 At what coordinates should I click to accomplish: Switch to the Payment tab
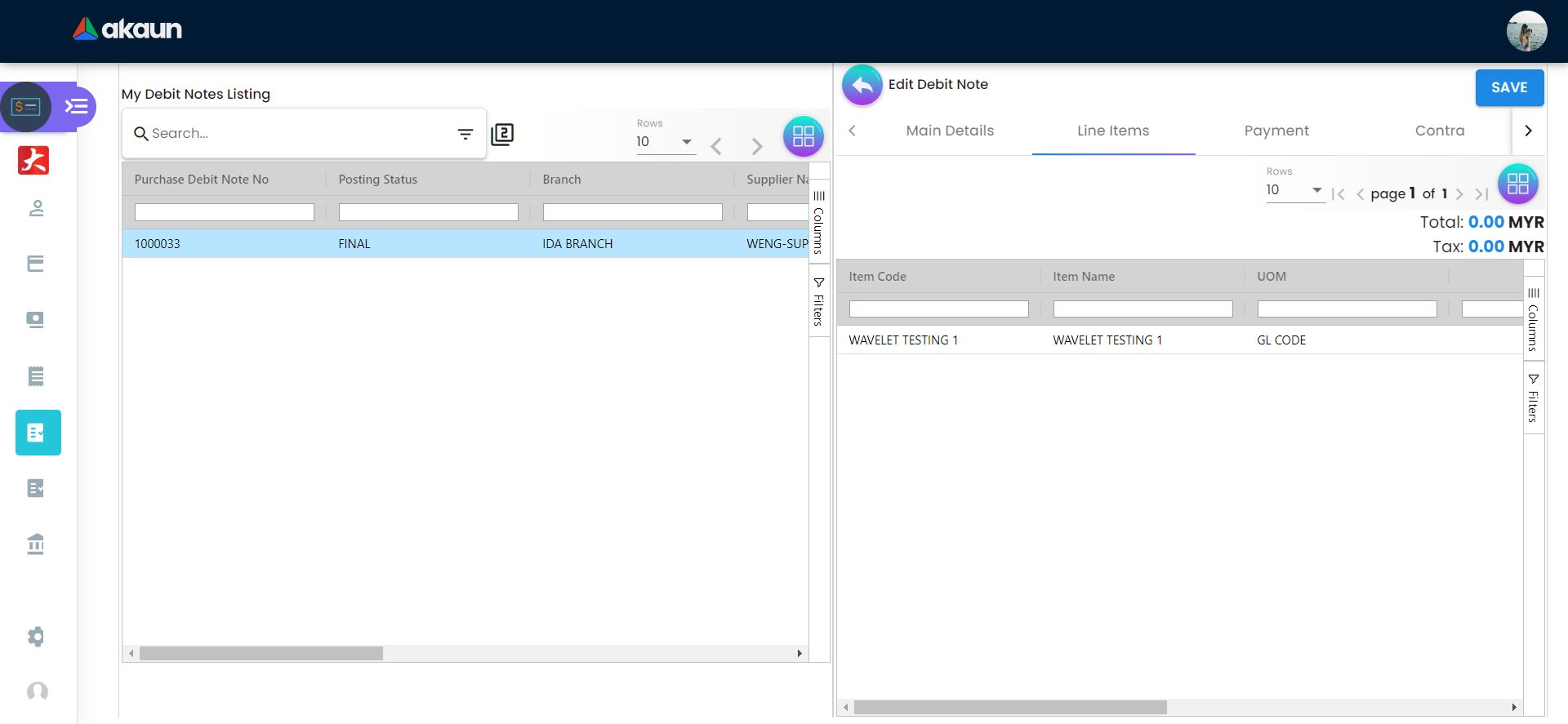pos(1276,131)
